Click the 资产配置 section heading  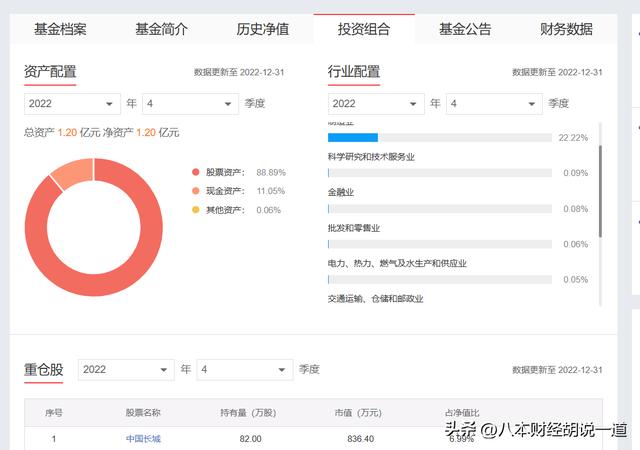click(50, 71)
